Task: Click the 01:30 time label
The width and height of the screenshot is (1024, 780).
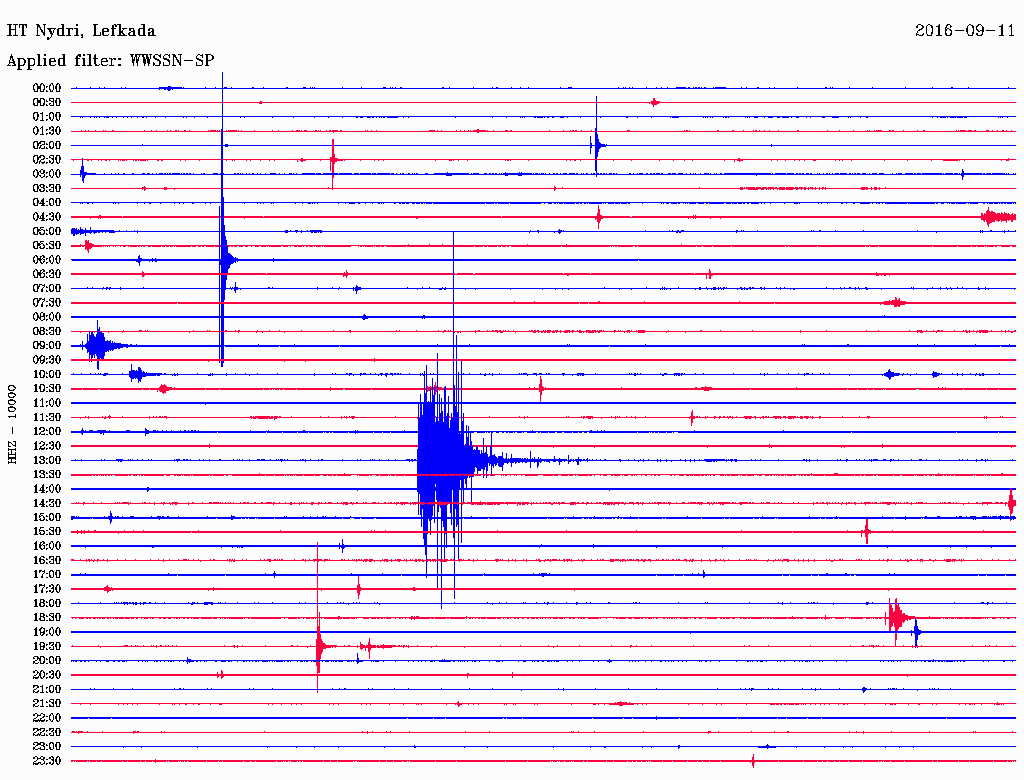Action: pyautogui.click(x=47, y=131)
